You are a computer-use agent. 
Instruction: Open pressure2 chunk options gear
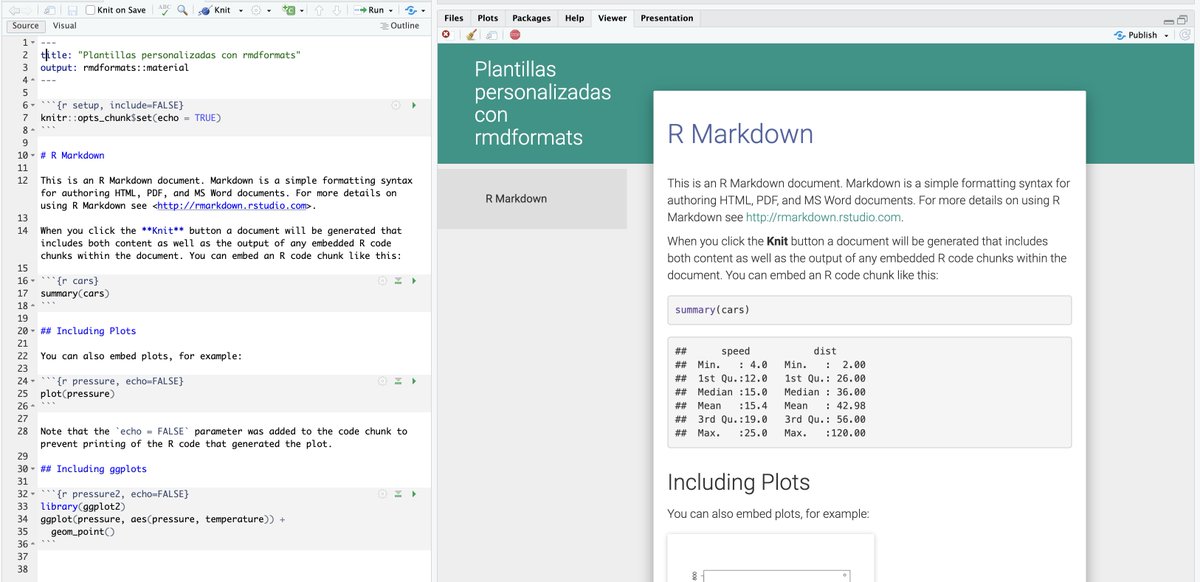pos(382,494)
